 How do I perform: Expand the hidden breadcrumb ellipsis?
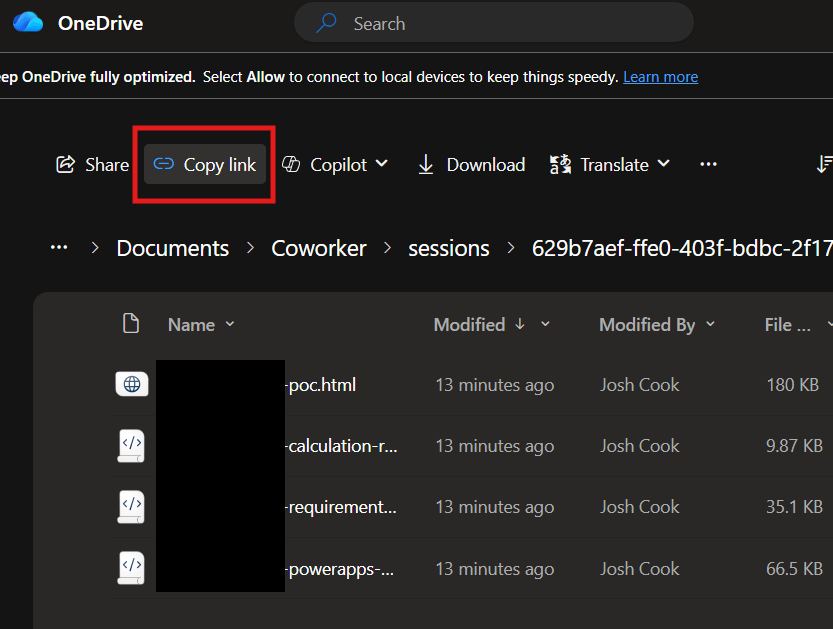59,248
